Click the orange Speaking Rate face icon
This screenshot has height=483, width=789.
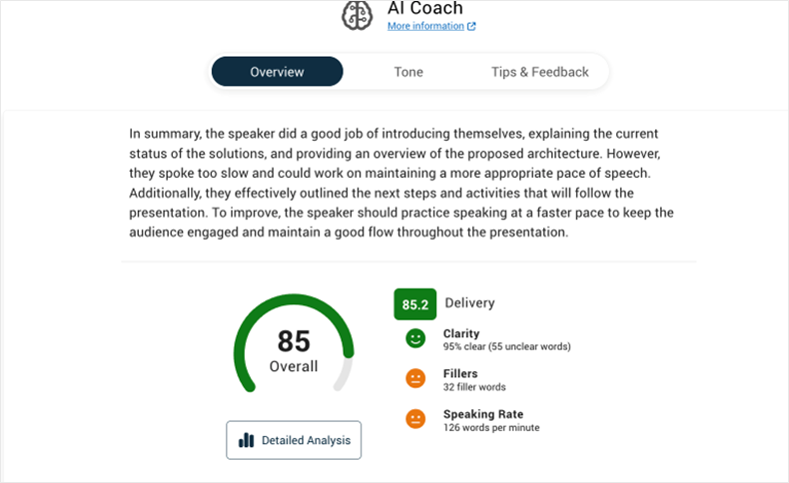pyautogui.click(x=415, y=419)
